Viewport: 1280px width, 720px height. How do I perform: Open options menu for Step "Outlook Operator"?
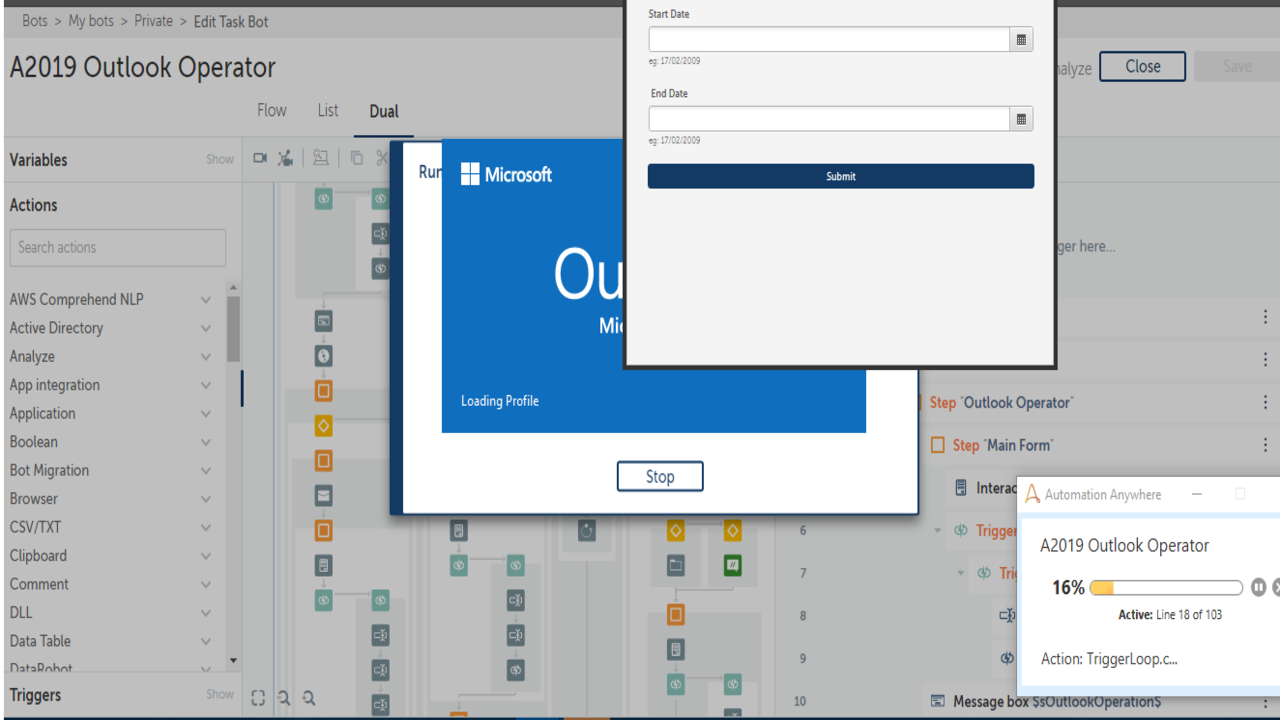[x=1265, y=402]
